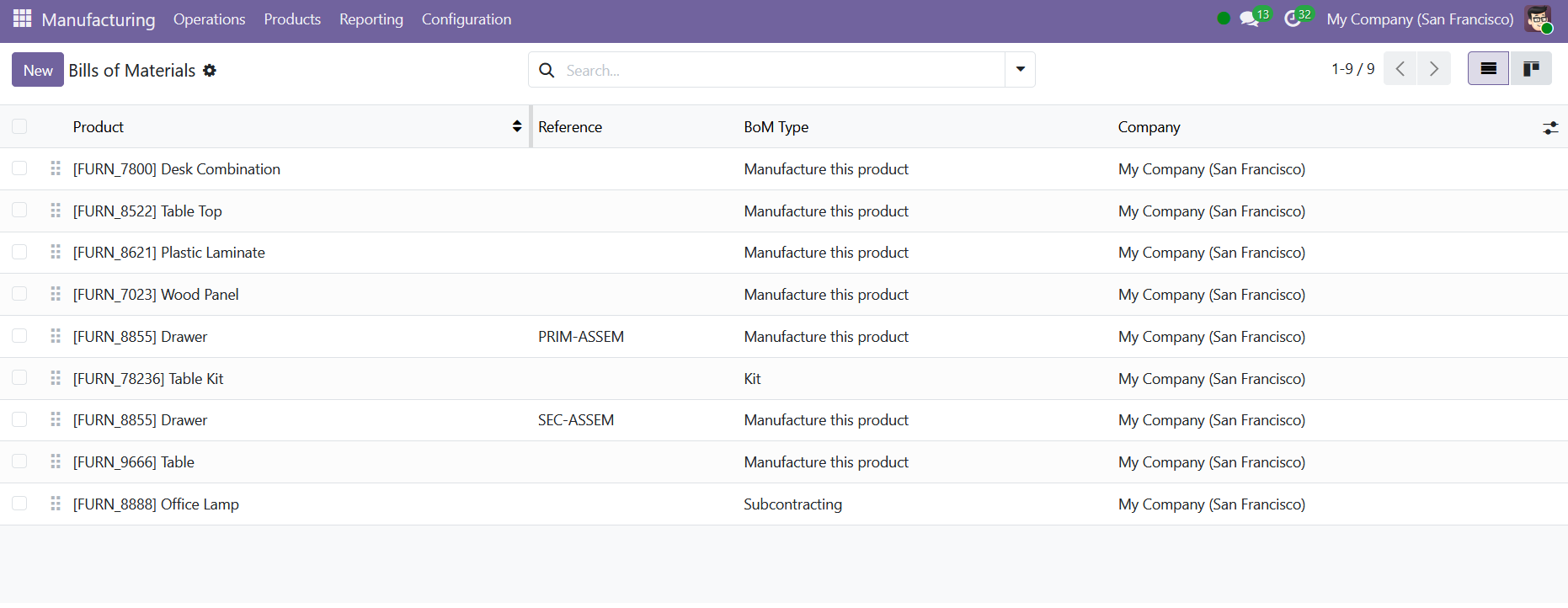Focus the Search input field
1568x608 pixels.
tap(781, 70)
